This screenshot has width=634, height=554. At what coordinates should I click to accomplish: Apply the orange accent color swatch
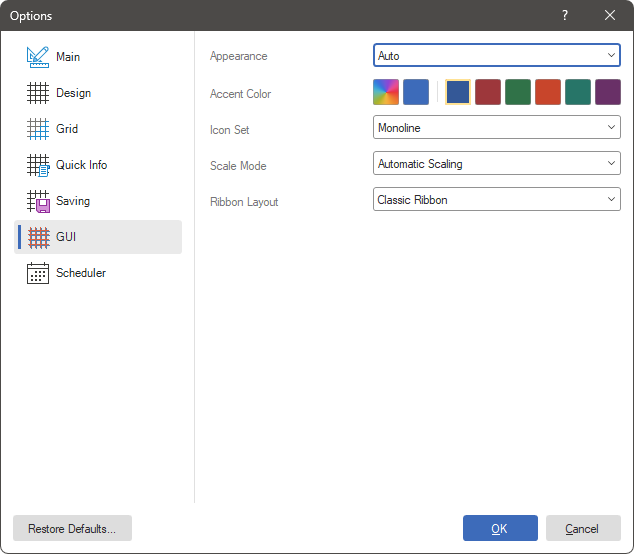point(548,93)
